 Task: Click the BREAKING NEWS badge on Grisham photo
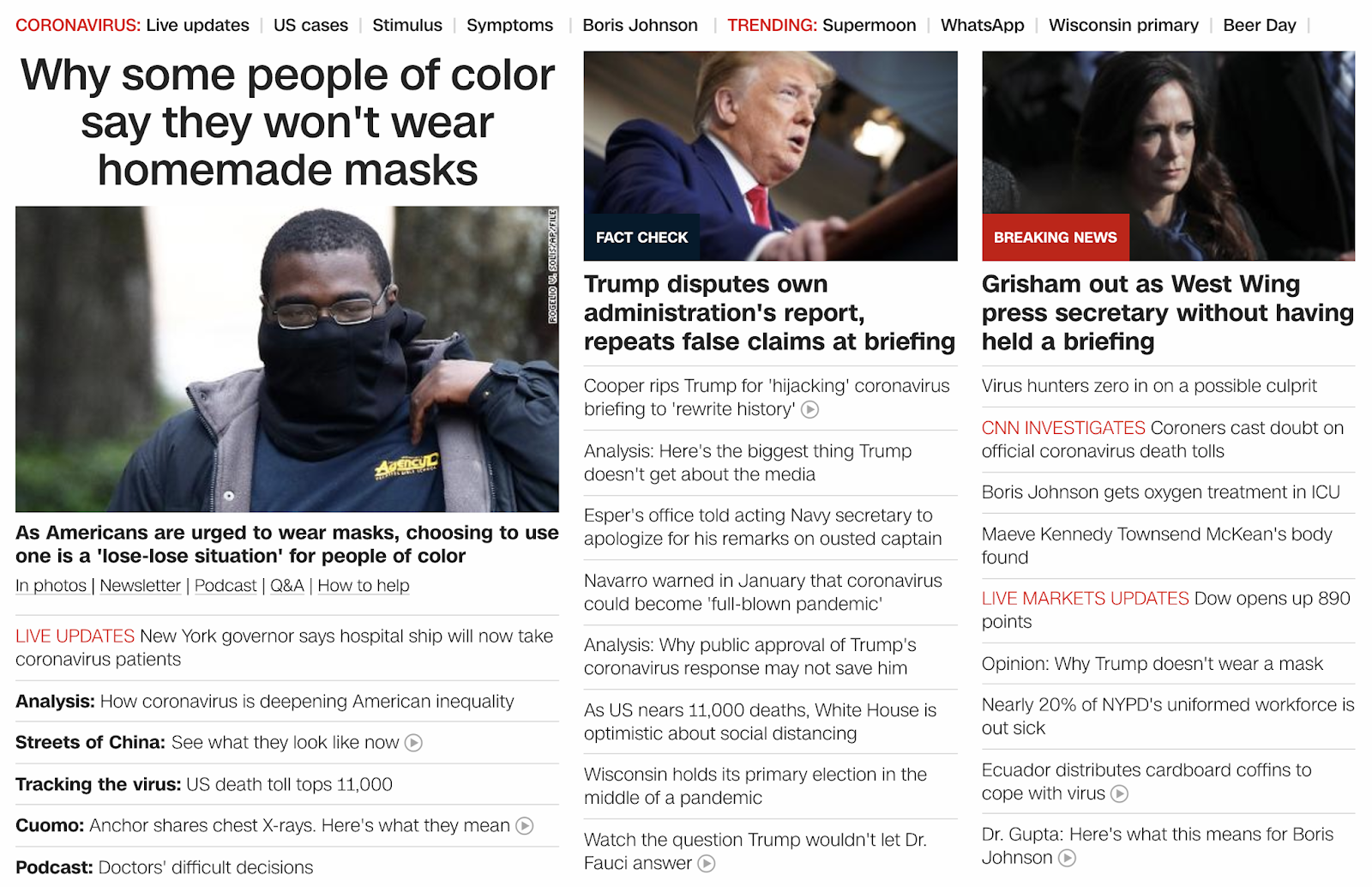click(1056, 238)
